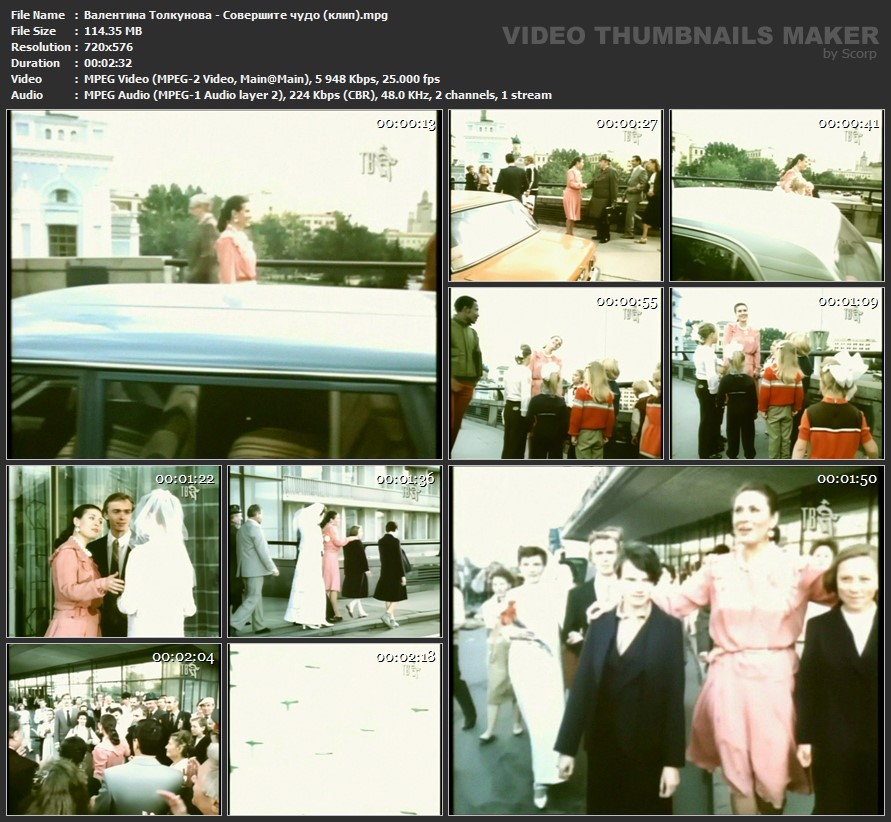The width and height of the screenshot is (891, 822).
Task: Select the thumbnail stamped 00:00:41
Action: [x=777, y=195]
